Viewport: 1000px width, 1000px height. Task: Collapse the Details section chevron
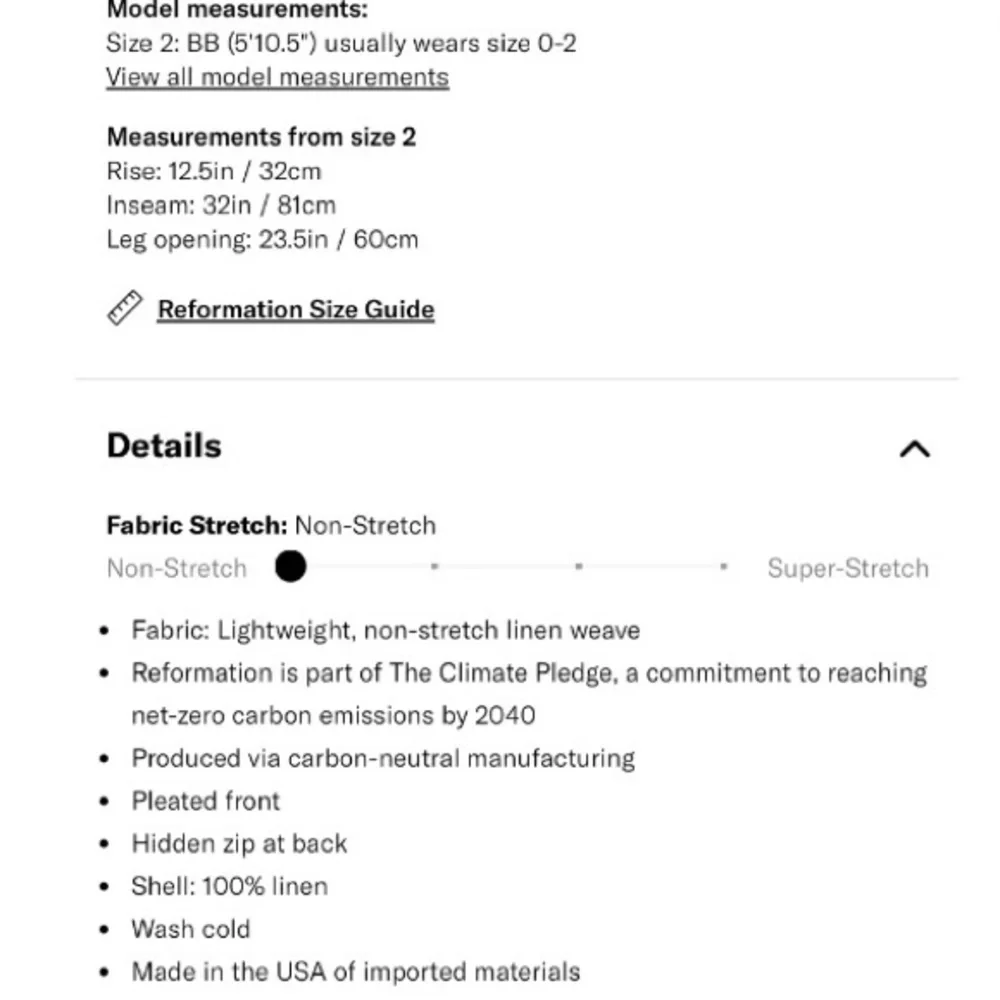tap(915, 449)
